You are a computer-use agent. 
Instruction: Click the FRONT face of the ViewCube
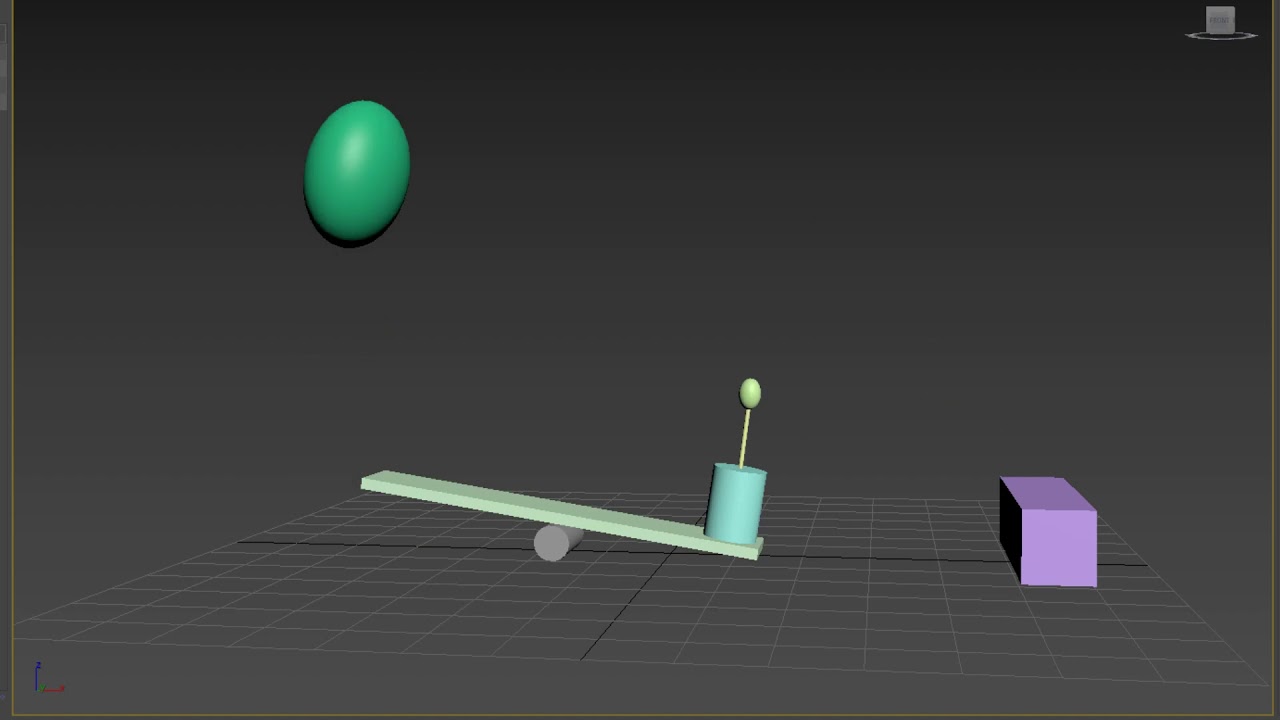(x=1220, y=20)
